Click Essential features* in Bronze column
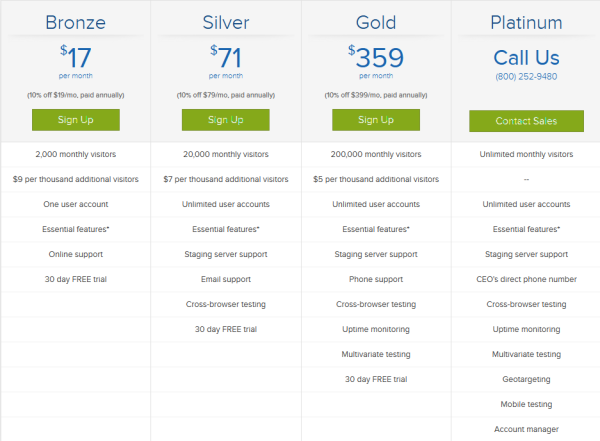The width and height of the screenshot is (600, 441). [76, 229]
